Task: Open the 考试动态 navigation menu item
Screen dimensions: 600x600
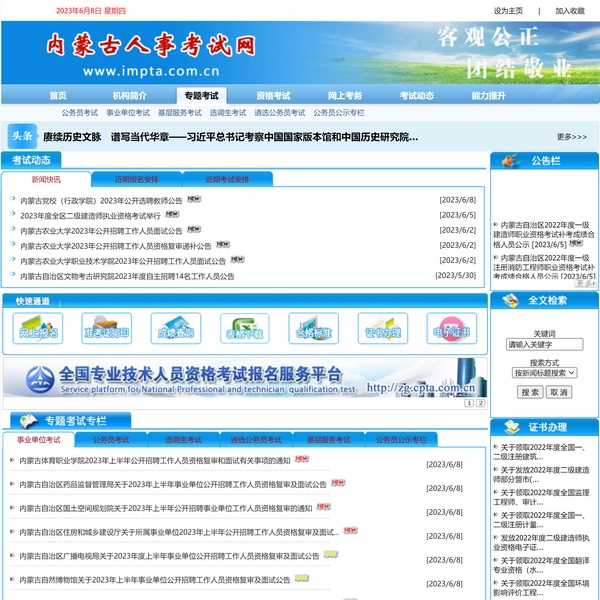Action: [416, 96]
